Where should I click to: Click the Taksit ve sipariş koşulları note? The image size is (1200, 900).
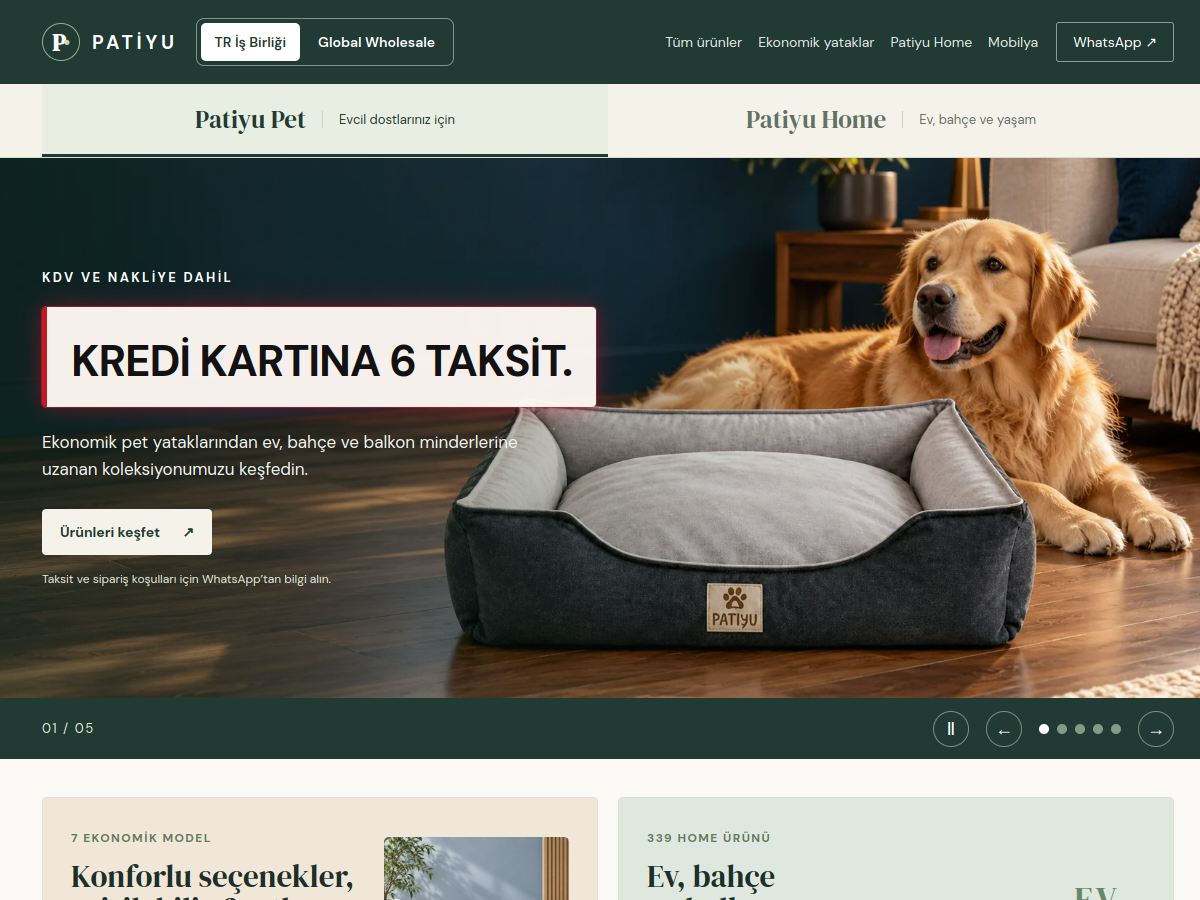[186, 579]
